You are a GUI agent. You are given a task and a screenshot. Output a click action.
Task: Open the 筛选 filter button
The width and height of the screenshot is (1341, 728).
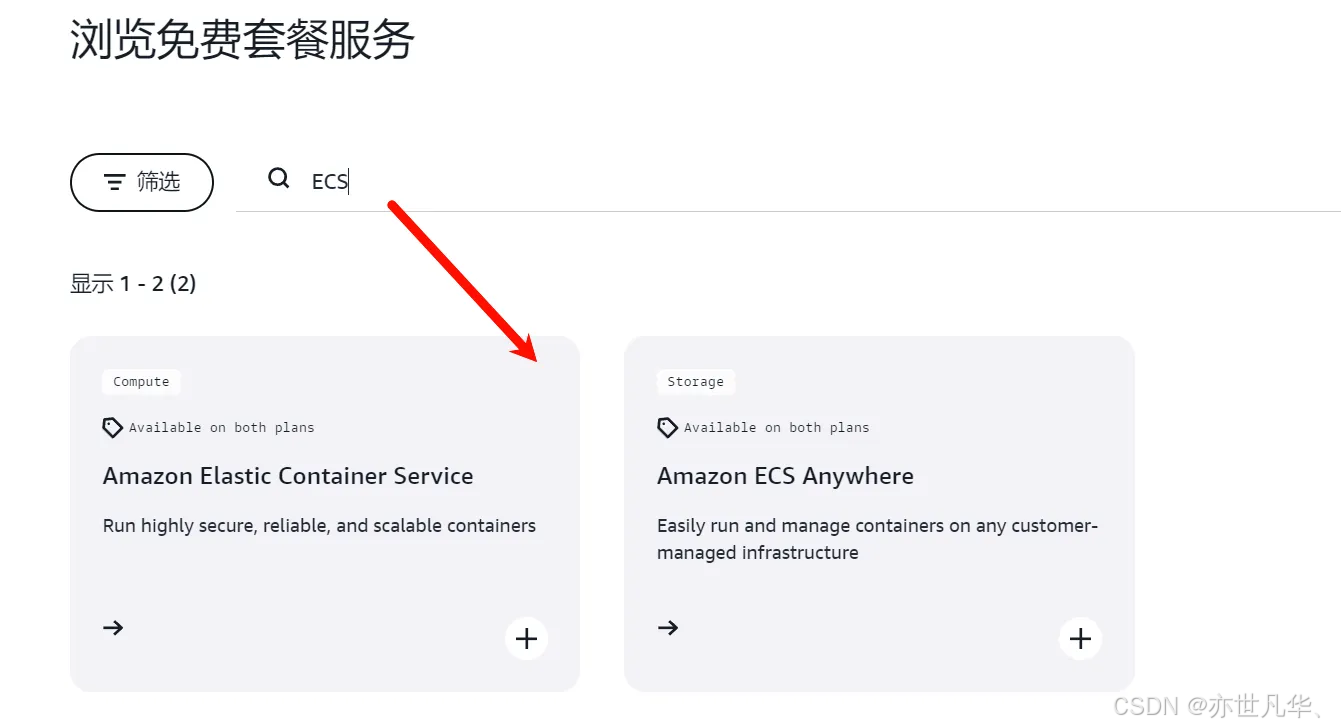point(142,182)
